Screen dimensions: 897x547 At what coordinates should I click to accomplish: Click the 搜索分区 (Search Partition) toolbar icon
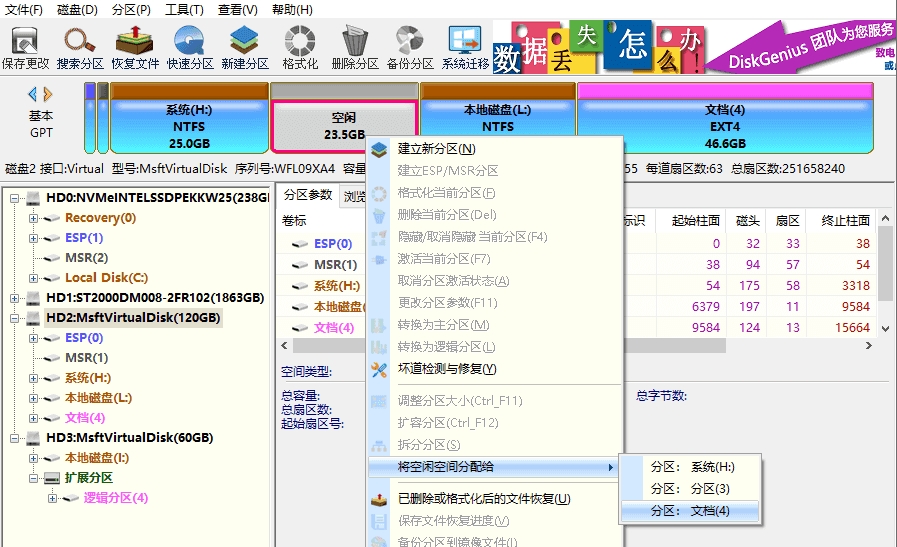80,46
